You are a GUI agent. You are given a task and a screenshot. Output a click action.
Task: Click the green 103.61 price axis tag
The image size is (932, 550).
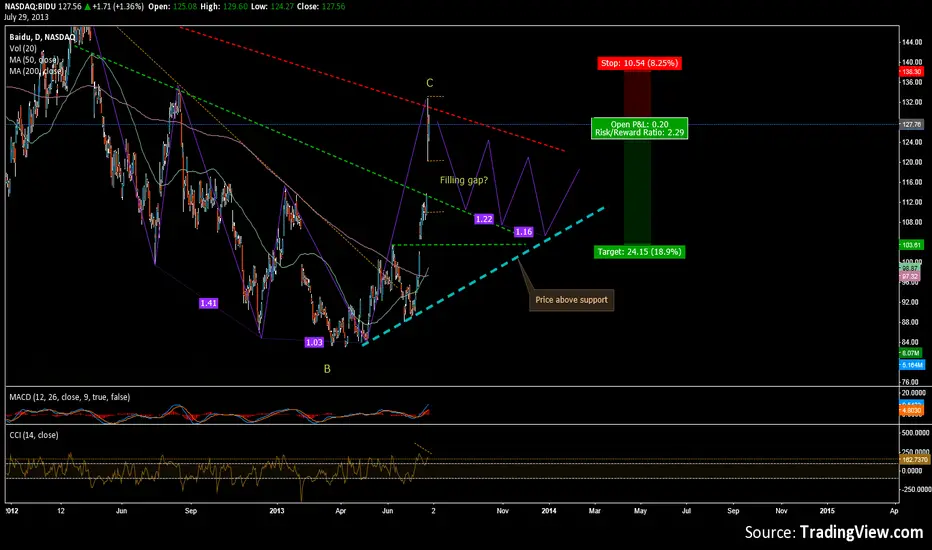(911, 245)
